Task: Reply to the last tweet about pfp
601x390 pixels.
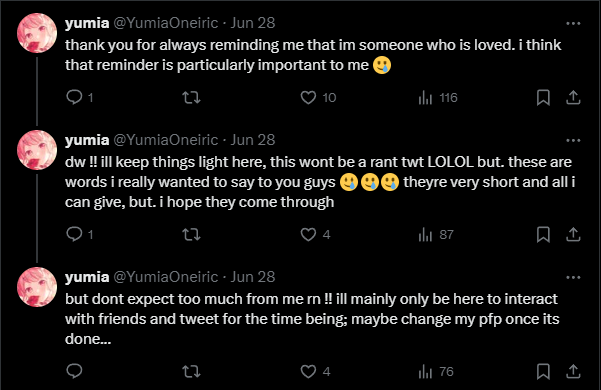Action: click(x=74, y=371)
